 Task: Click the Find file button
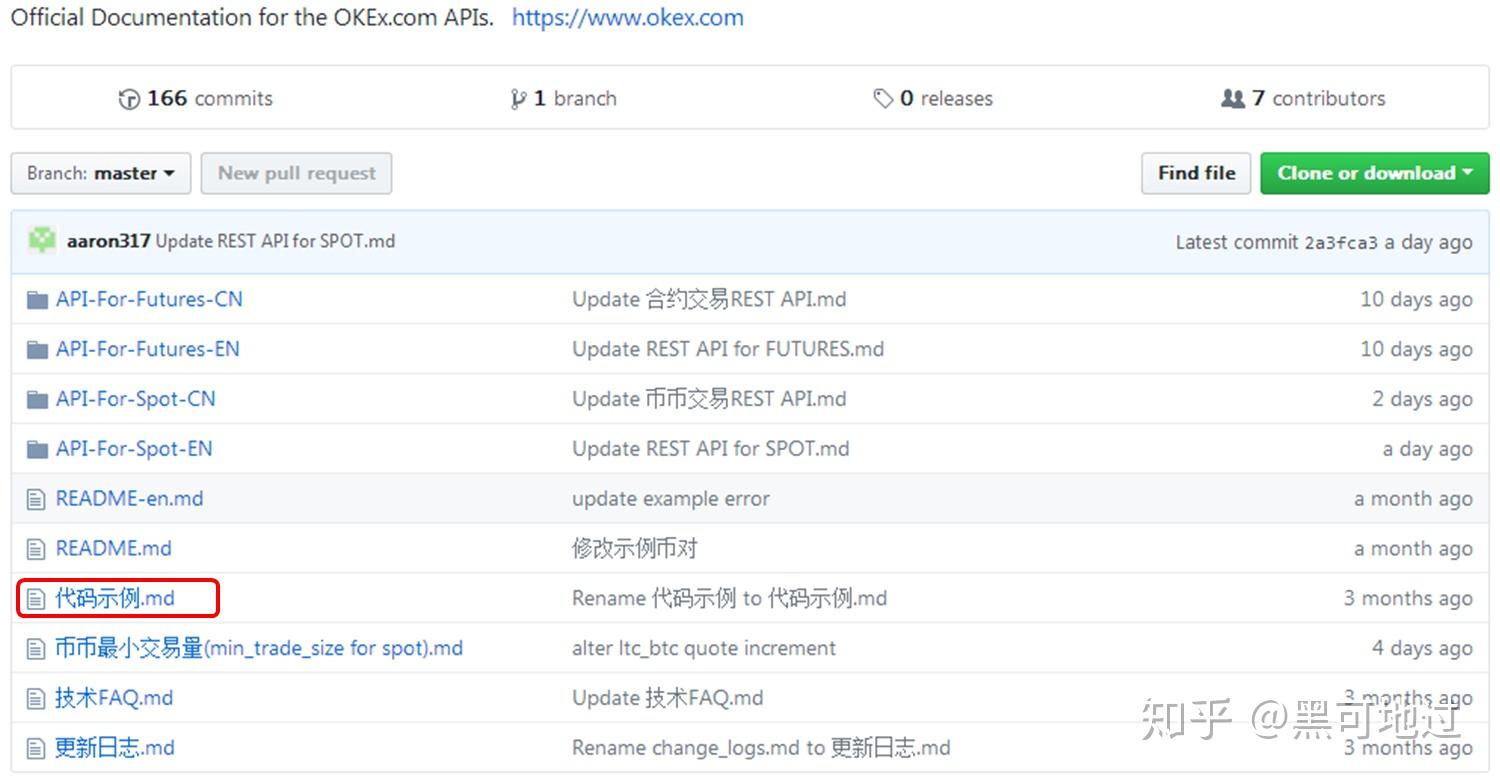pyautogui.click(x=1195, y=172)
